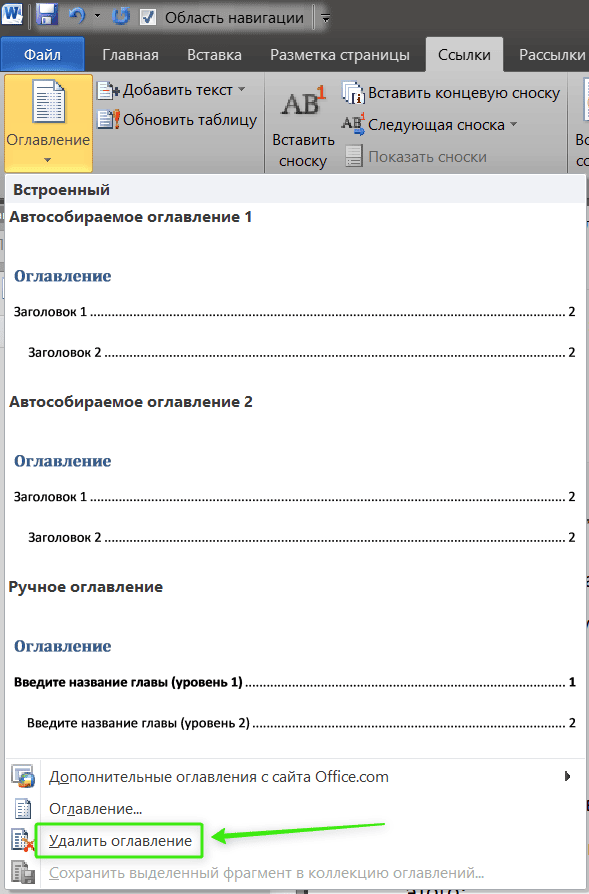
Task: Select the Удалить оглавление menu entry
Action: click(x=120, y=840)
